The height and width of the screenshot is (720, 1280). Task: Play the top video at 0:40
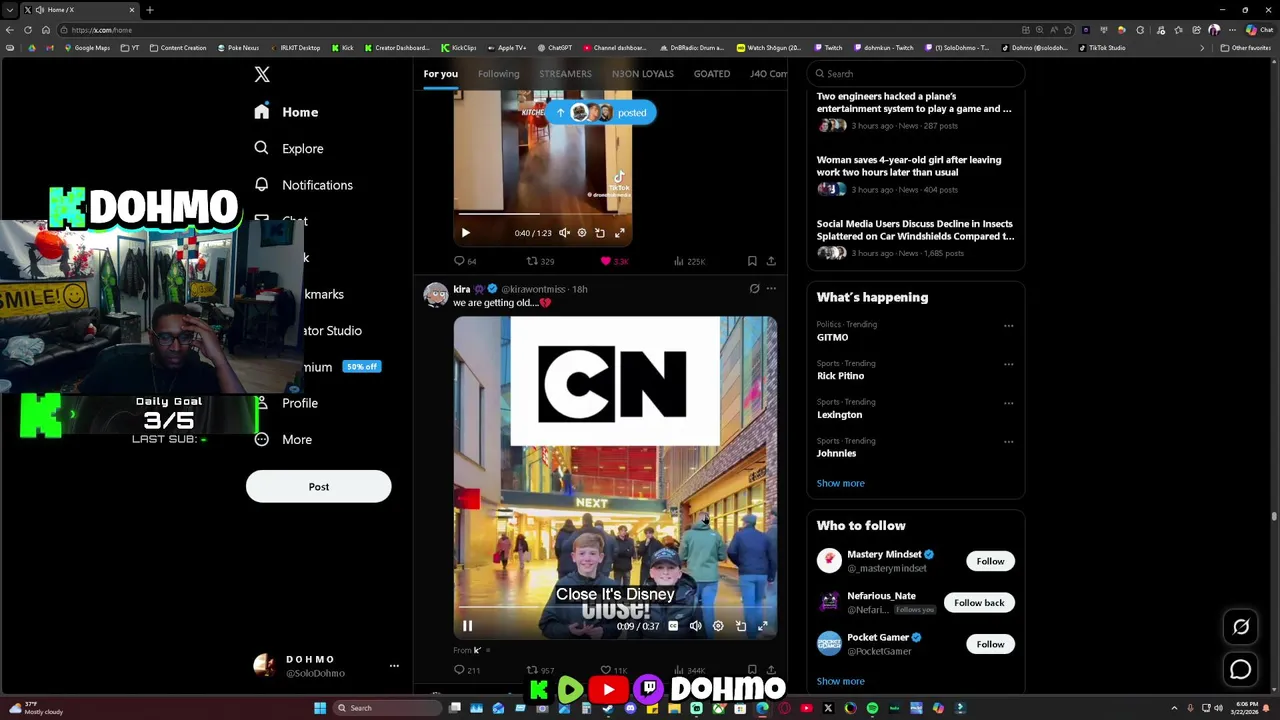click(x=465, y=233)
